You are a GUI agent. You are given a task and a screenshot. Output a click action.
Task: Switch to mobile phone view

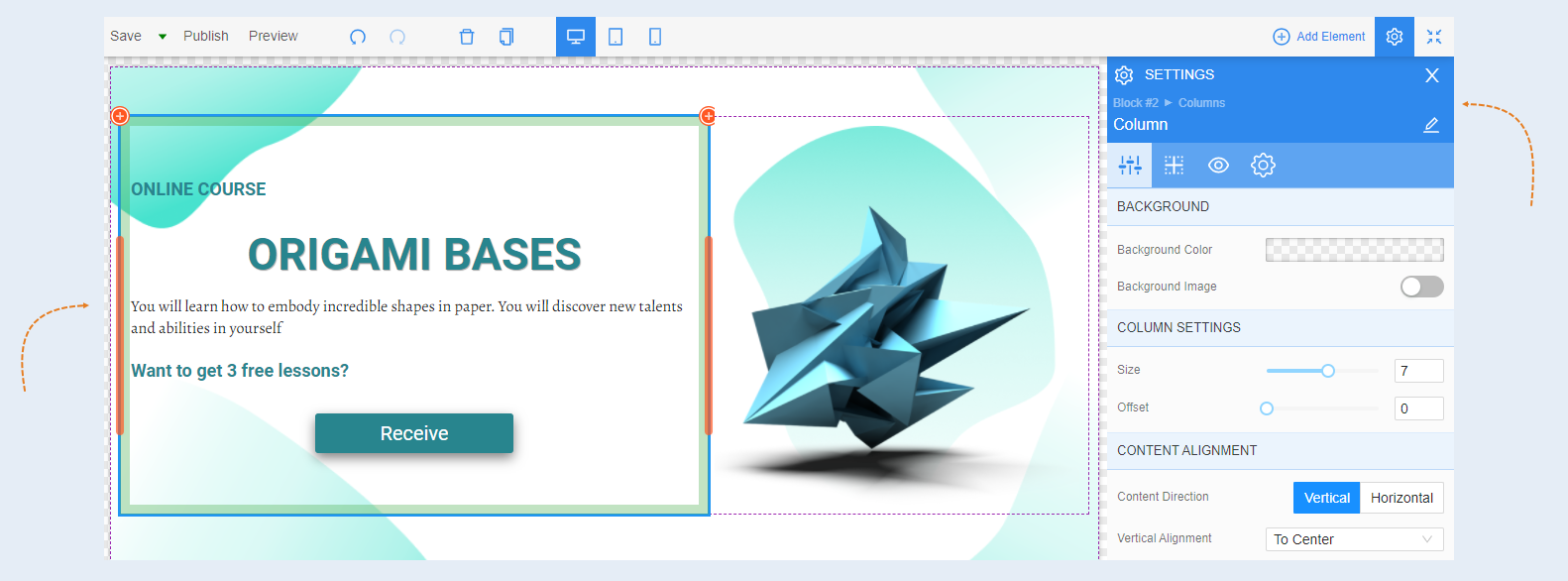pyautogui.click(x=655, y=37)
